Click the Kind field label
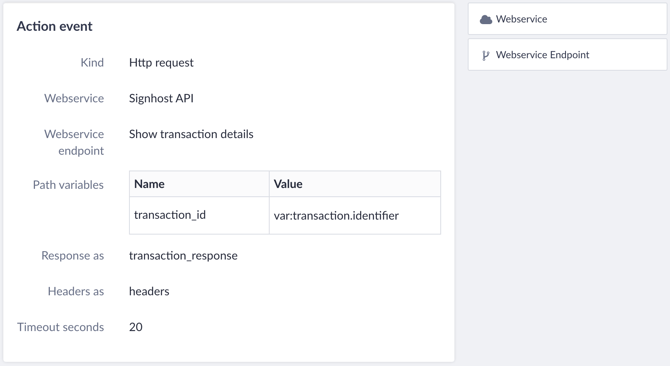The image size is (670, 366). (92, 63)
